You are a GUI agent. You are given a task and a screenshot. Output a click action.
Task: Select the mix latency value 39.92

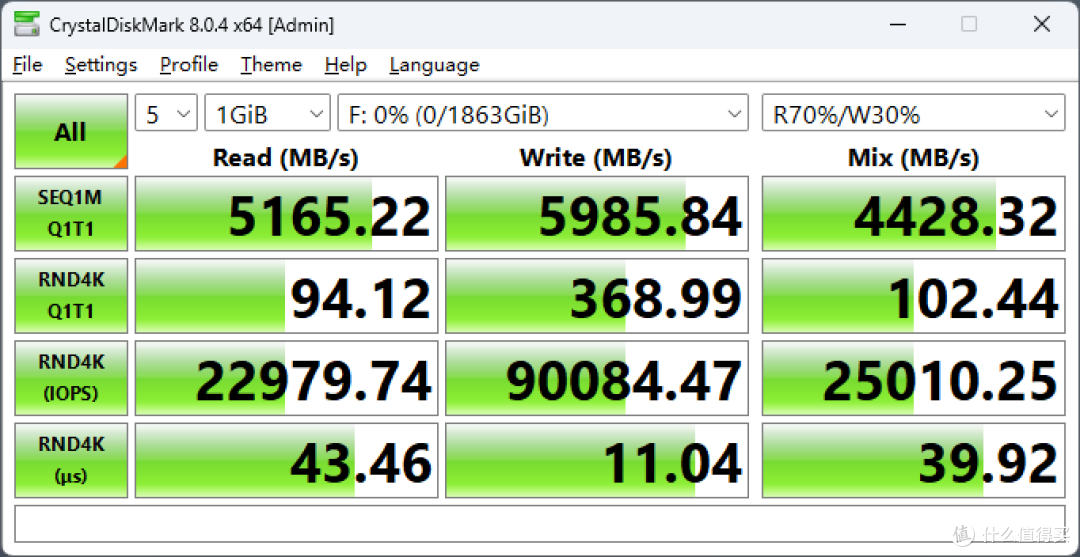point(913,461)
